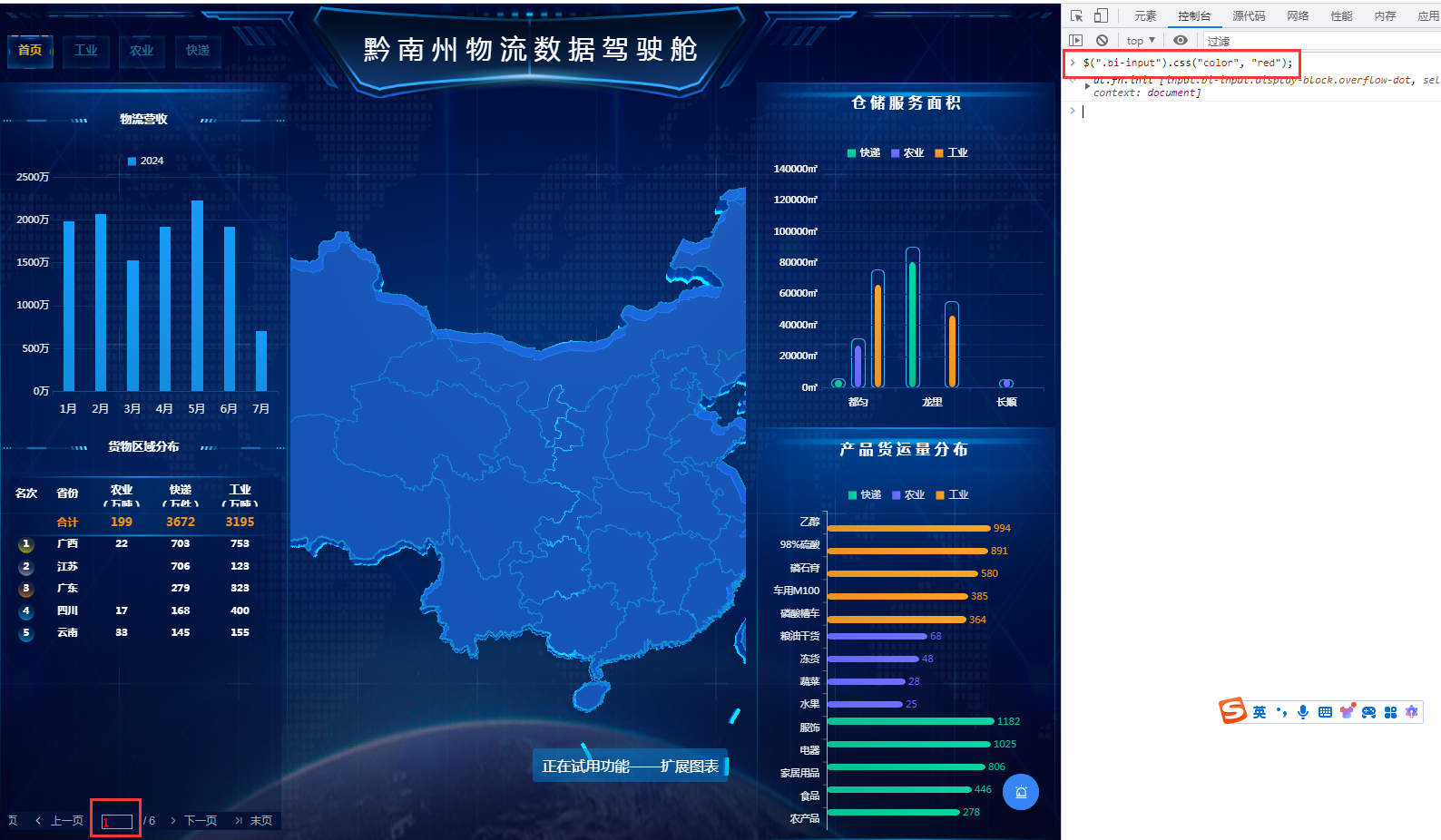The width and height of the screenshot is (1441, 840).
Task: Click the page number input box
Action: (x=116, y=821)
